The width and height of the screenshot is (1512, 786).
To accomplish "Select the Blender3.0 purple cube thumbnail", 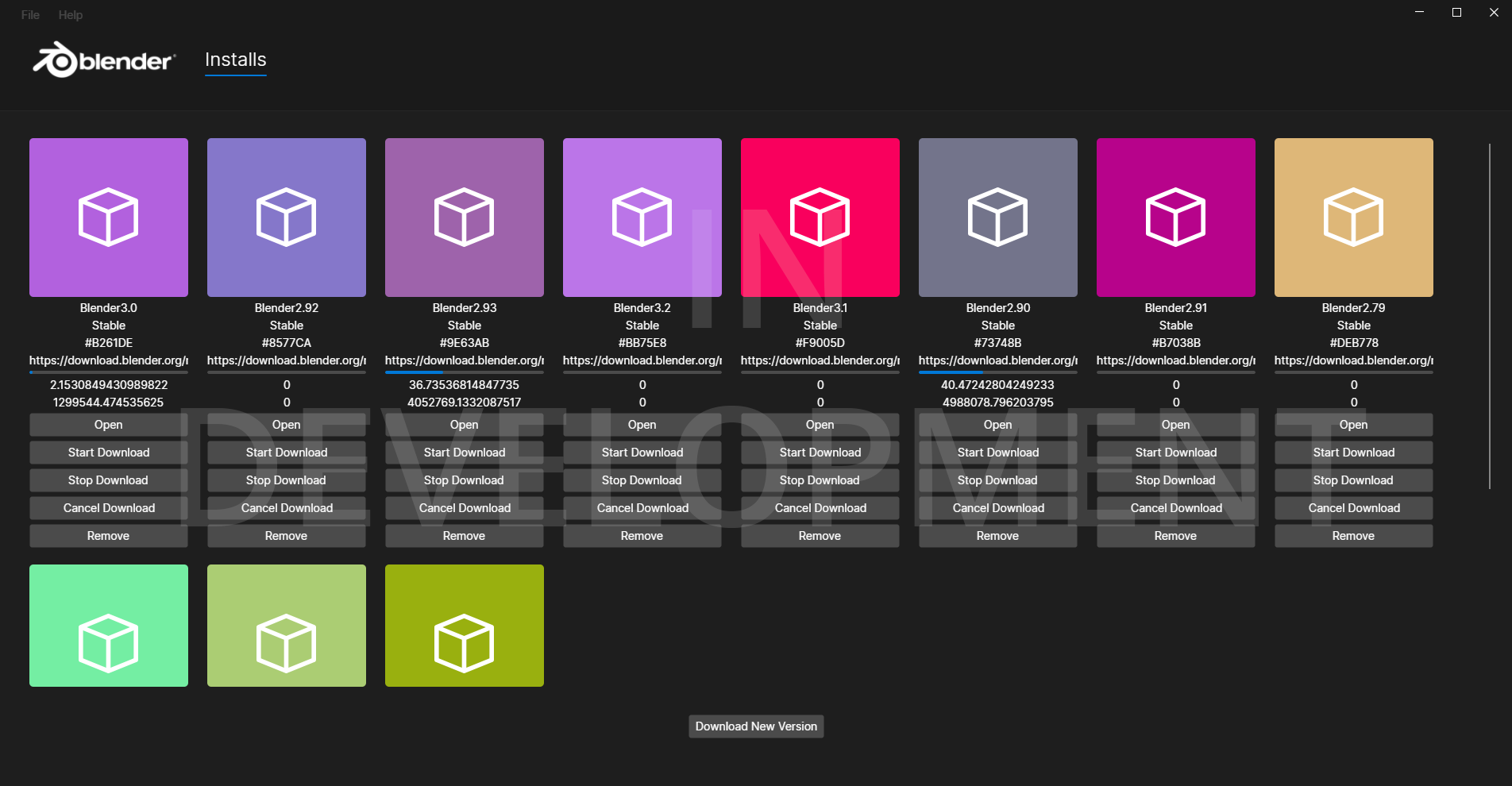I will 109,218.
